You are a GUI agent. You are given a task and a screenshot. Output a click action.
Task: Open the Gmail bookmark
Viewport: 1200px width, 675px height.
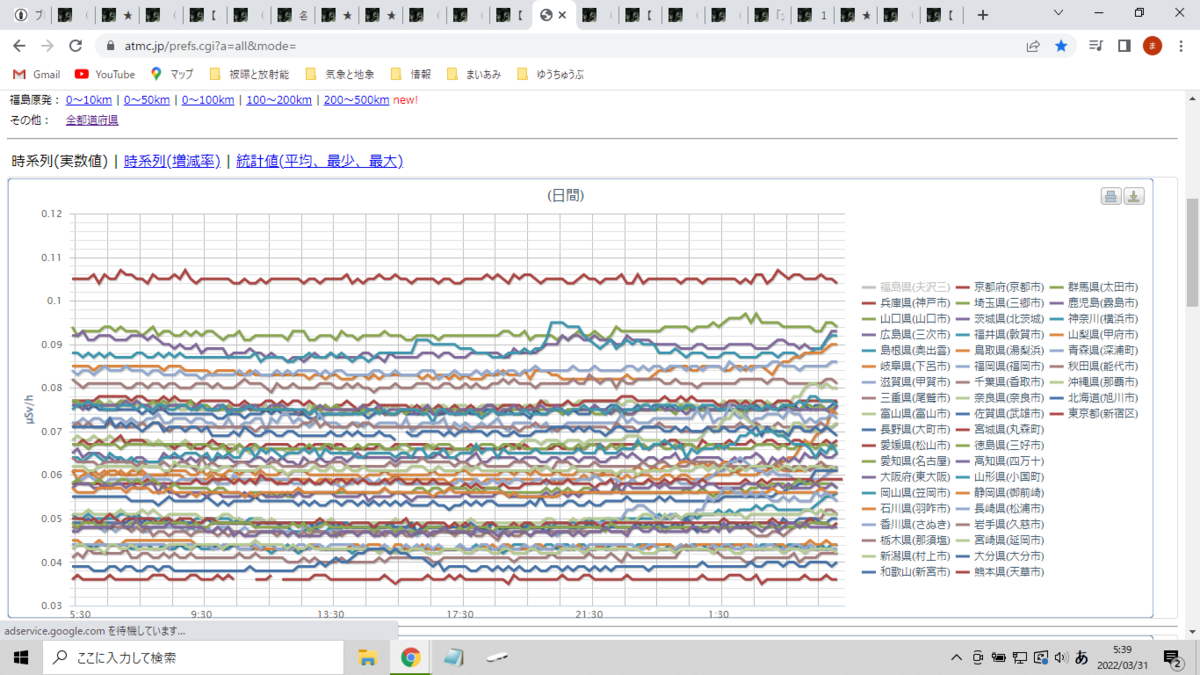tap(36, 74)
